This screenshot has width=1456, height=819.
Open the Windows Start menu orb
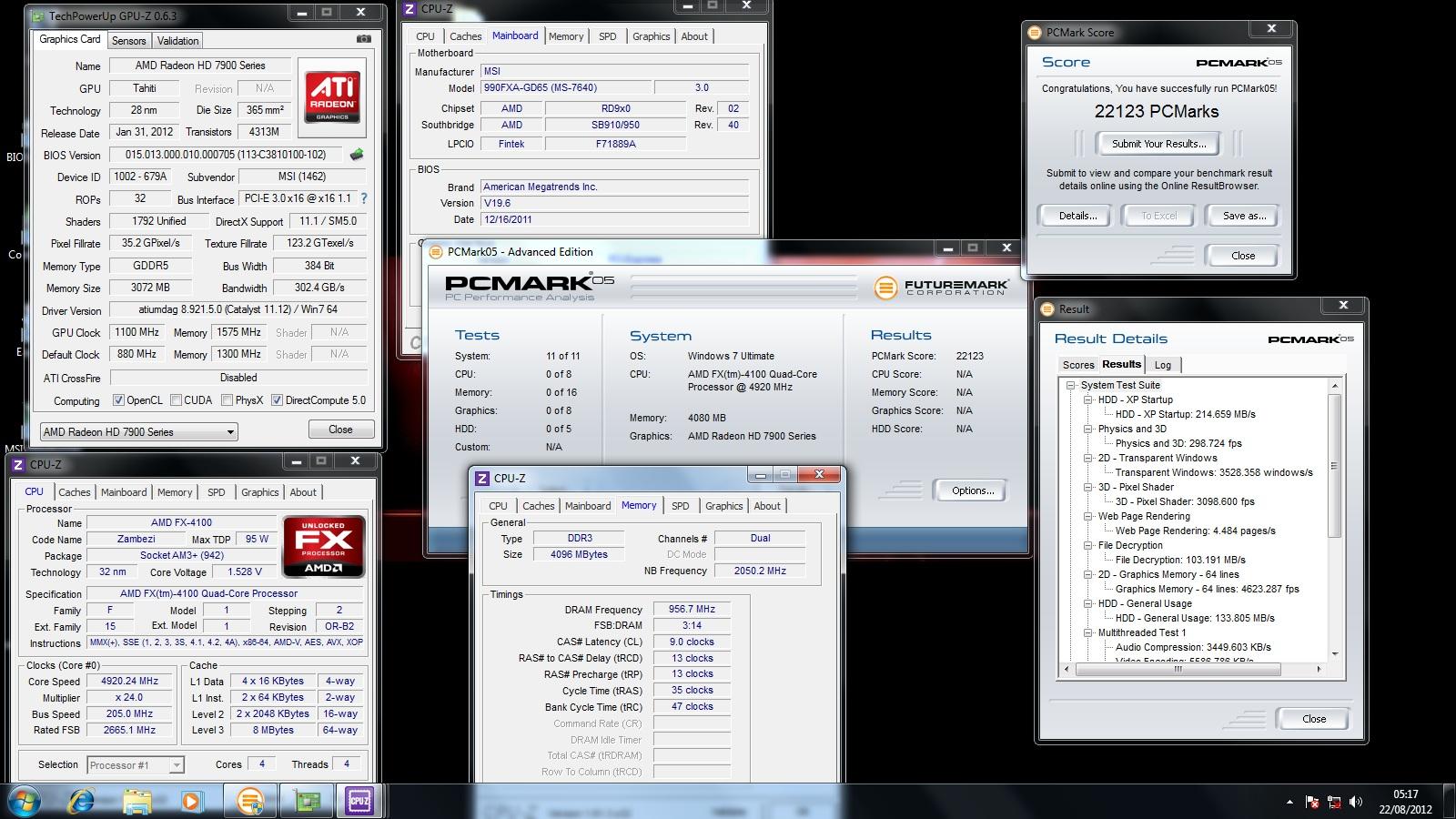tap(25, 801)
